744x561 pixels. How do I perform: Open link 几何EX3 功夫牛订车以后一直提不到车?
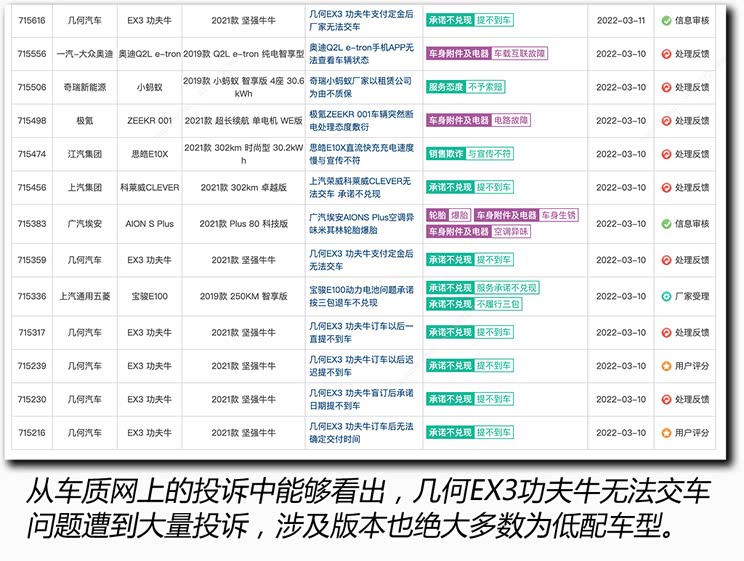[x=361, y=332]
